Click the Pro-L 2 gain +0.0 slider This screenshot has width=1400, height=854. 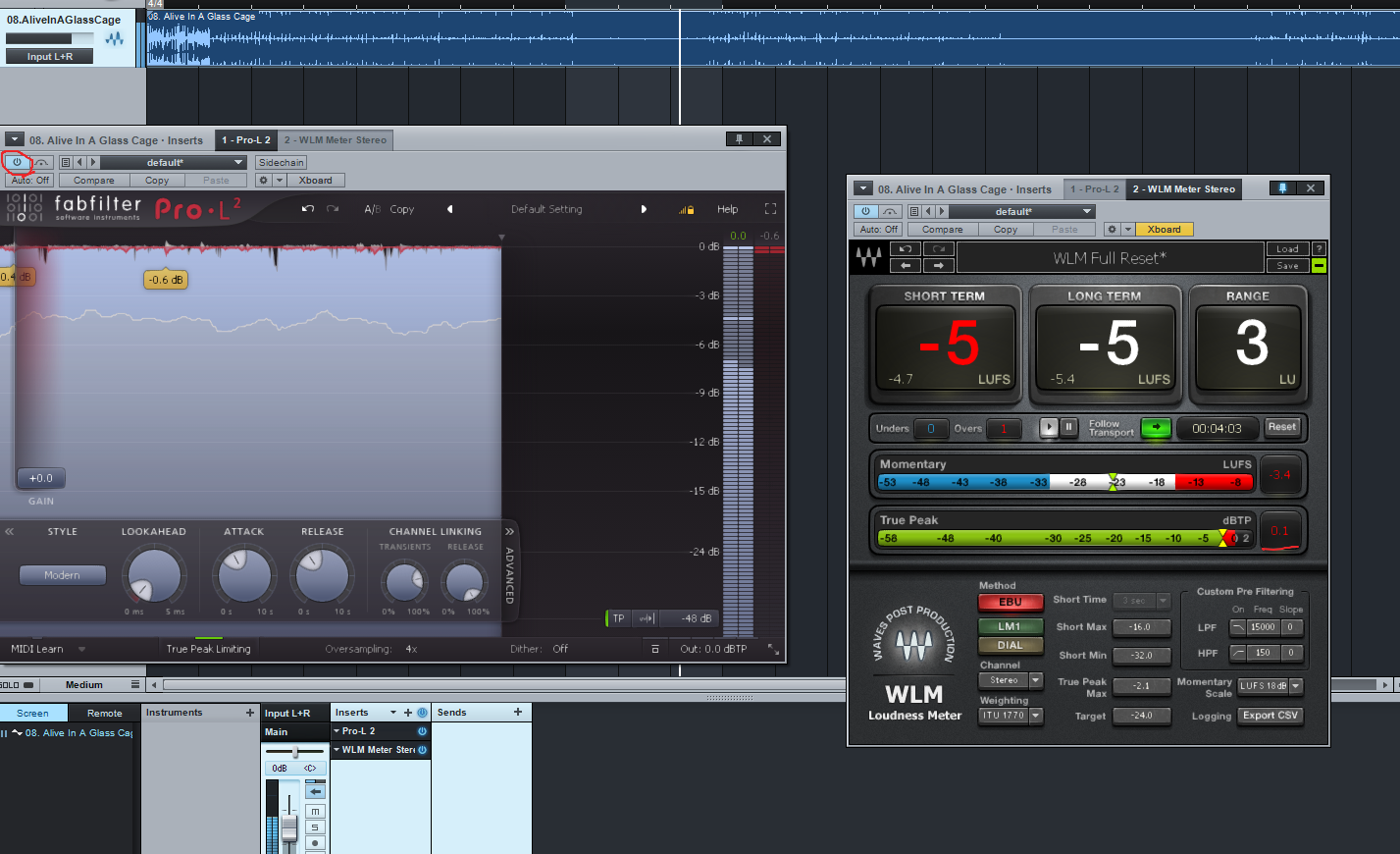point(41,478)
